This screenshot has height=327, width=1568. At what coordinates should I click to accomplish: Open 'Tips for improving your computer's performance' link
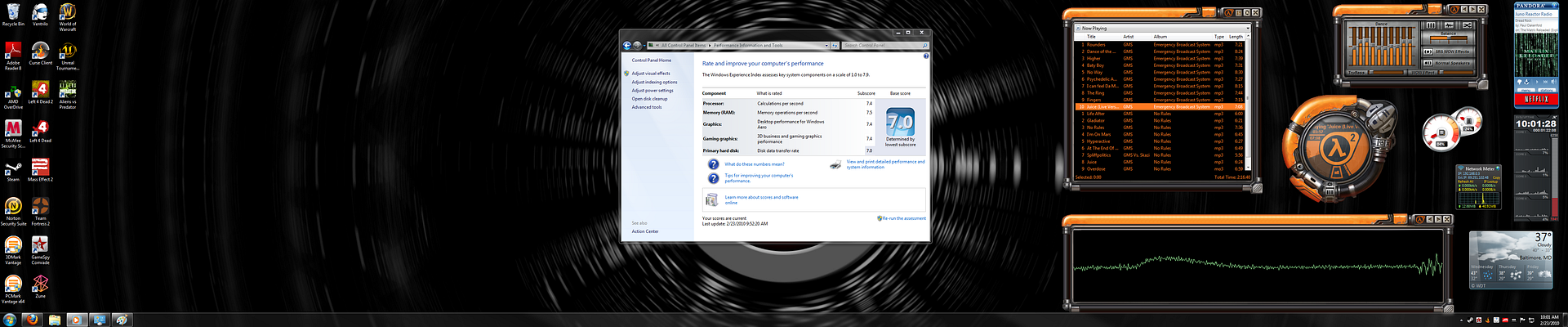tap(759, 178)
